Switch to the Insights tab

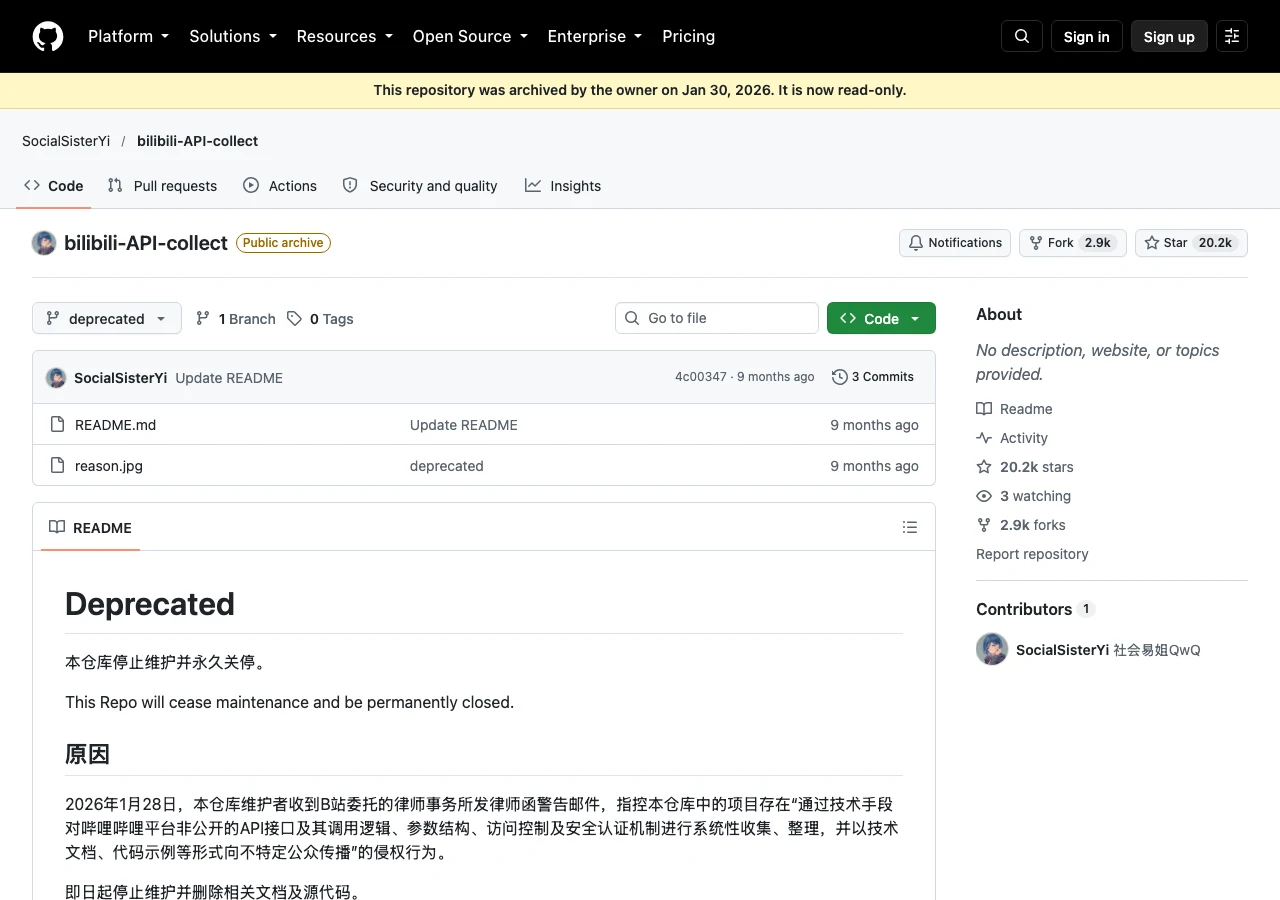[x=563, y=186]
